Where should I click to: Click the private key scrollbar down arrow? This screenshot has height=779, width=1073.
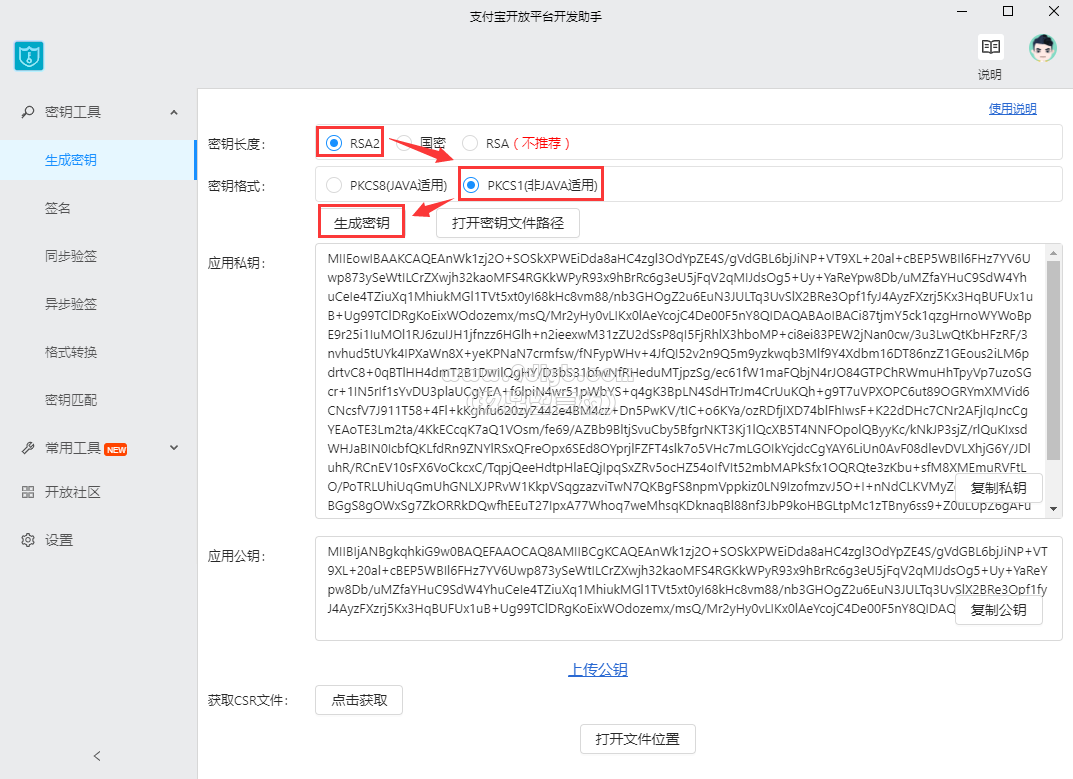(1054, 509)
